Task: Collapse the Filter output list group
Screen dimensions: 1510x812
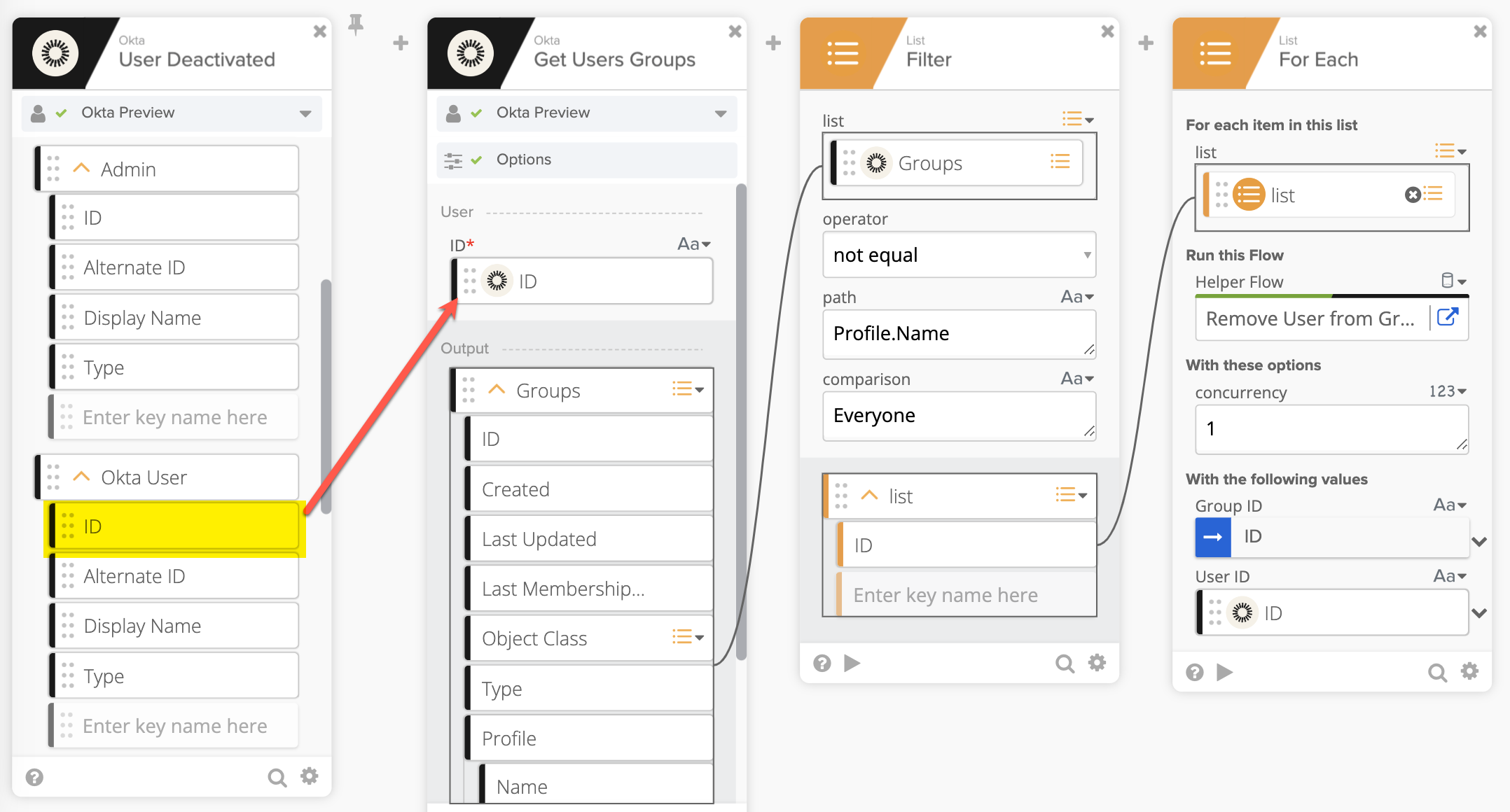Action: click(x=869, y=496)
